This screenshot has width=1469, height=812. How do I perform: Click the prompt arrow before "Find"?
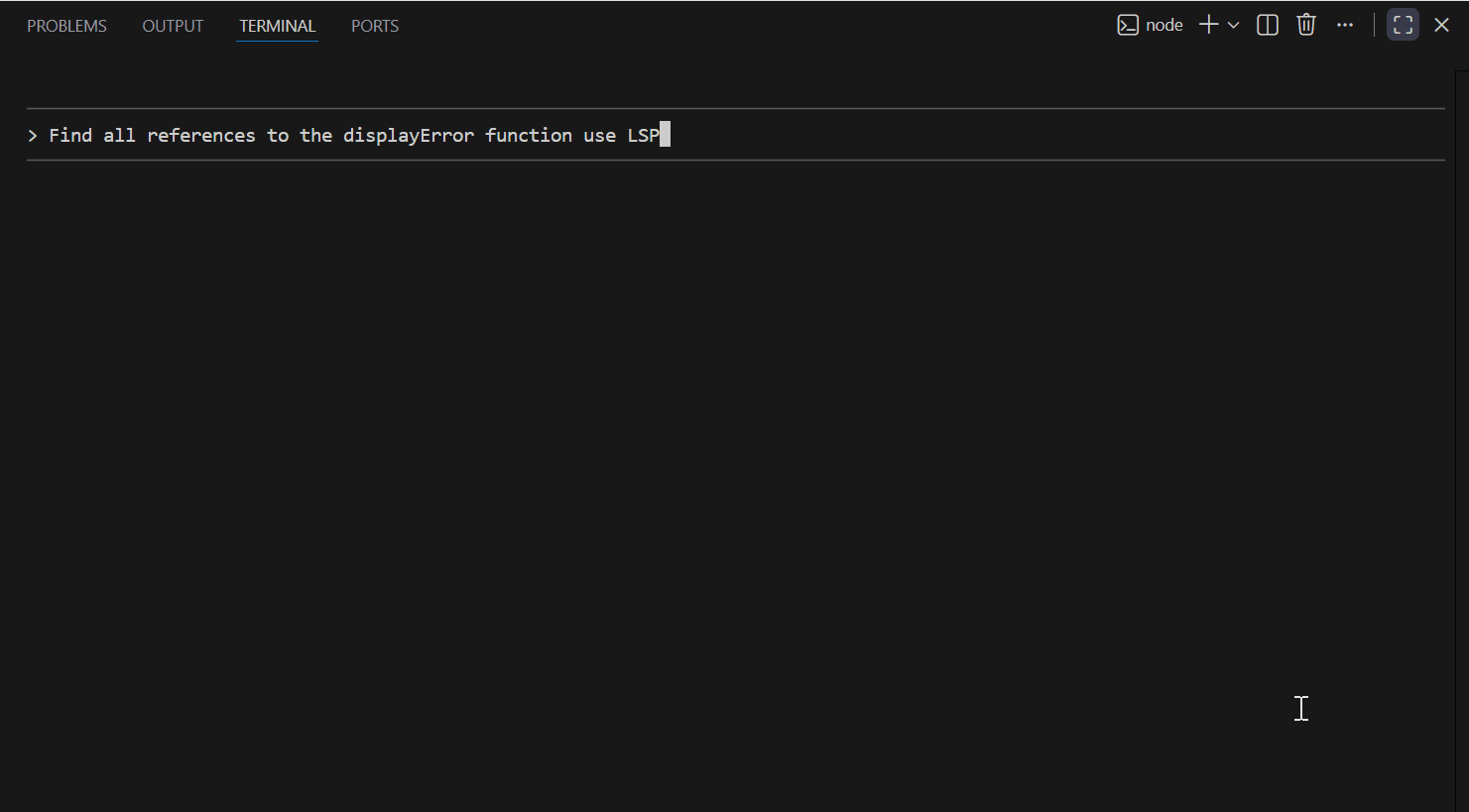[33, 136]
